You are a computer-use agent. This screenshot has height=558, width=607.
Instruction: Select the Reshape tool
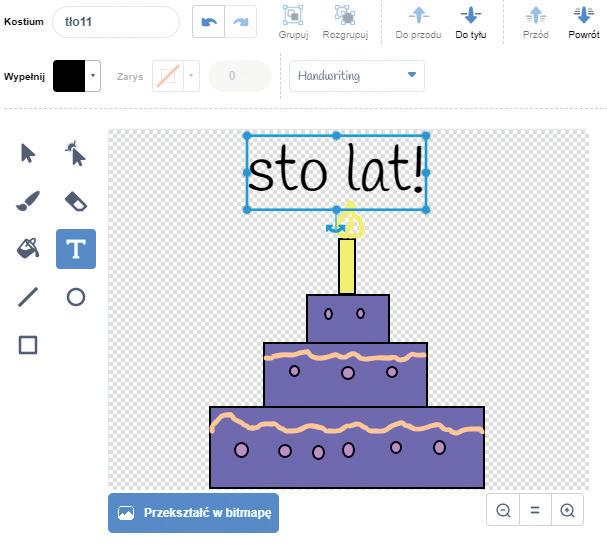[x=76, y=154]
